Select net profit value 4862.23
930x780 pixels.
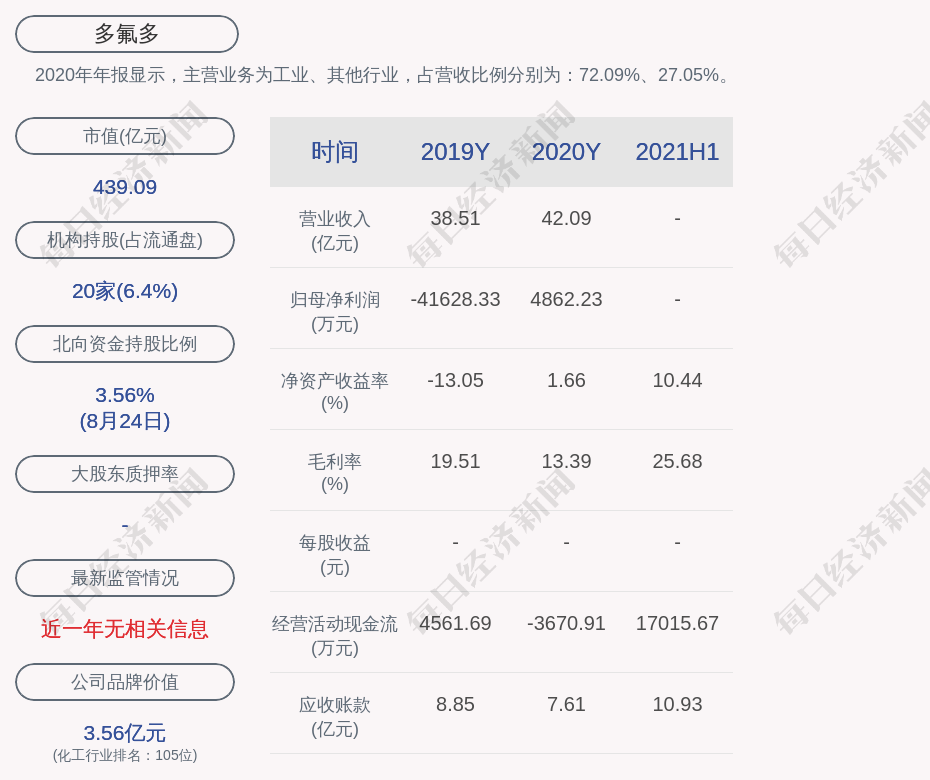click(566, 300)
